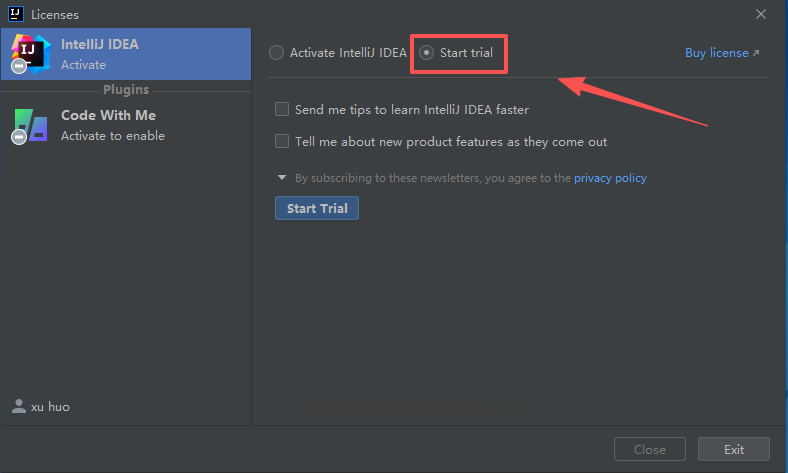Screen dimensions: 788x473
Task: Enable tips to learn IntelliJ IDEA faster
Action: point(282,109)
